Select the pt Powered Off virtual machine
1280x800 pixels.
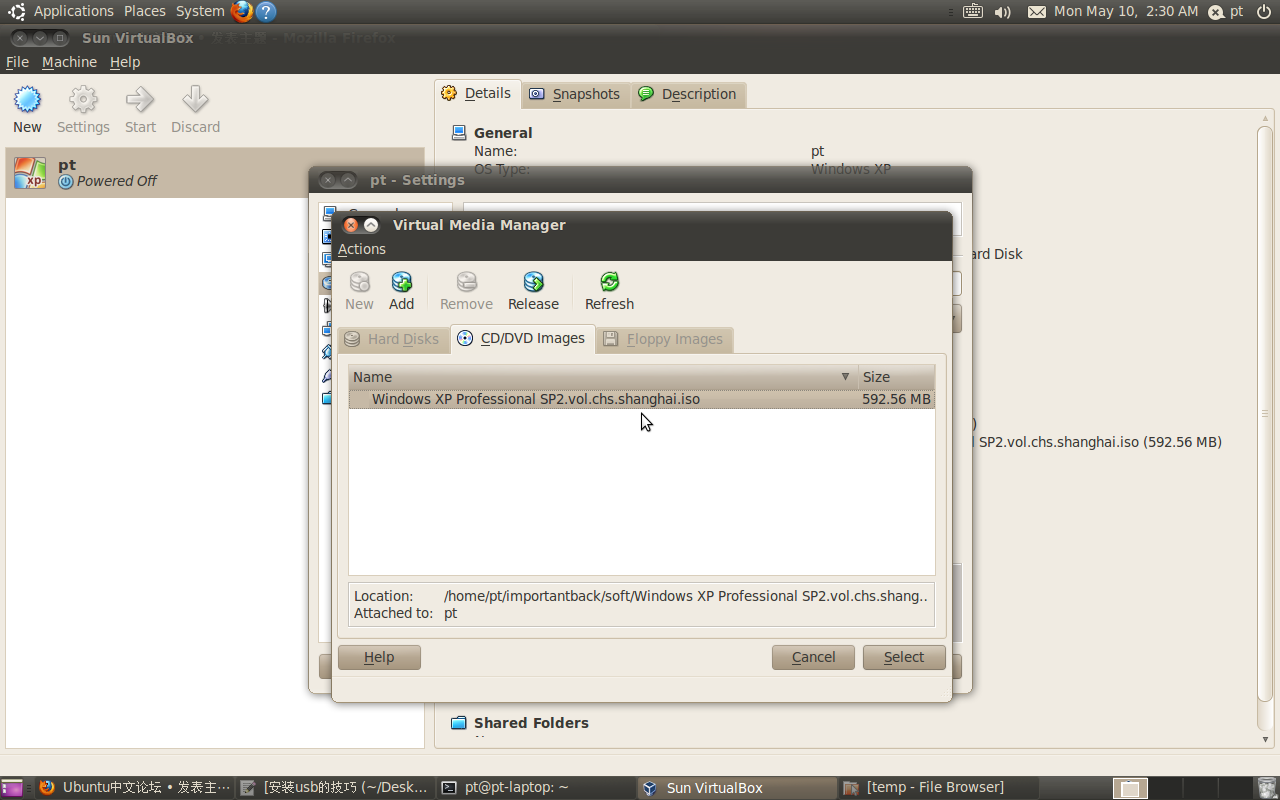[215, 173]
